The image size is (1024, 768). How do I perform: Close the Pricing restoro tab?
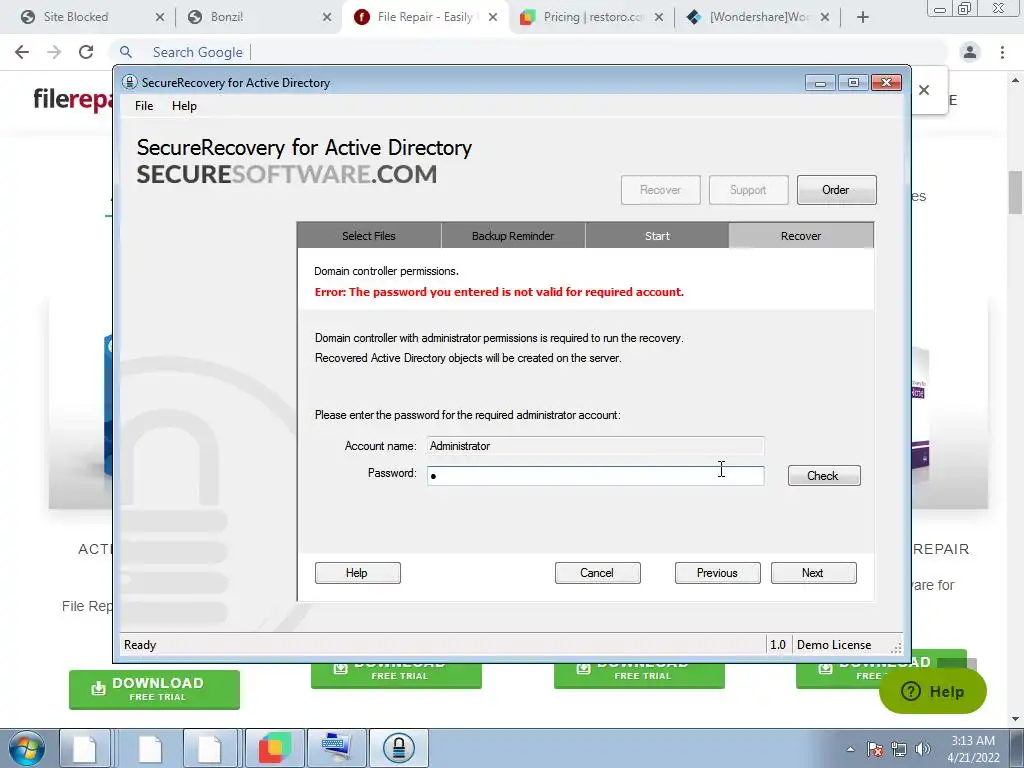[659, 17]
